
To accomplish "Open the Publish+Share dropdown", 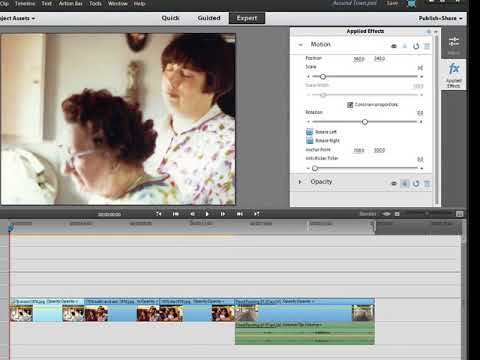I will point(440,18).
